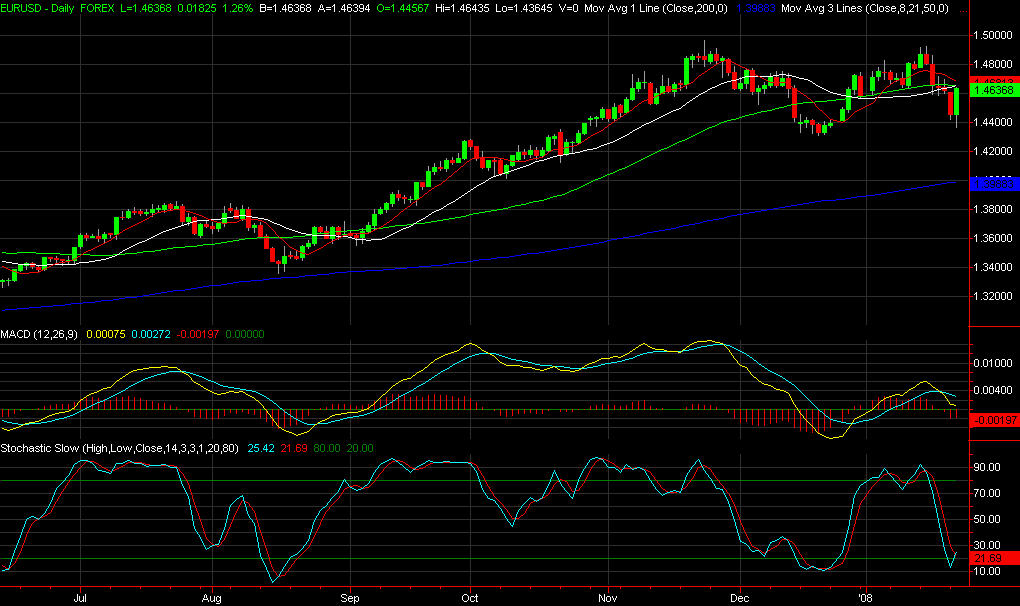Select the Mov Avg 1 Line (Close,200,0) label
The height and width of the screenshot is (606, 1020).
coord(656,8)
